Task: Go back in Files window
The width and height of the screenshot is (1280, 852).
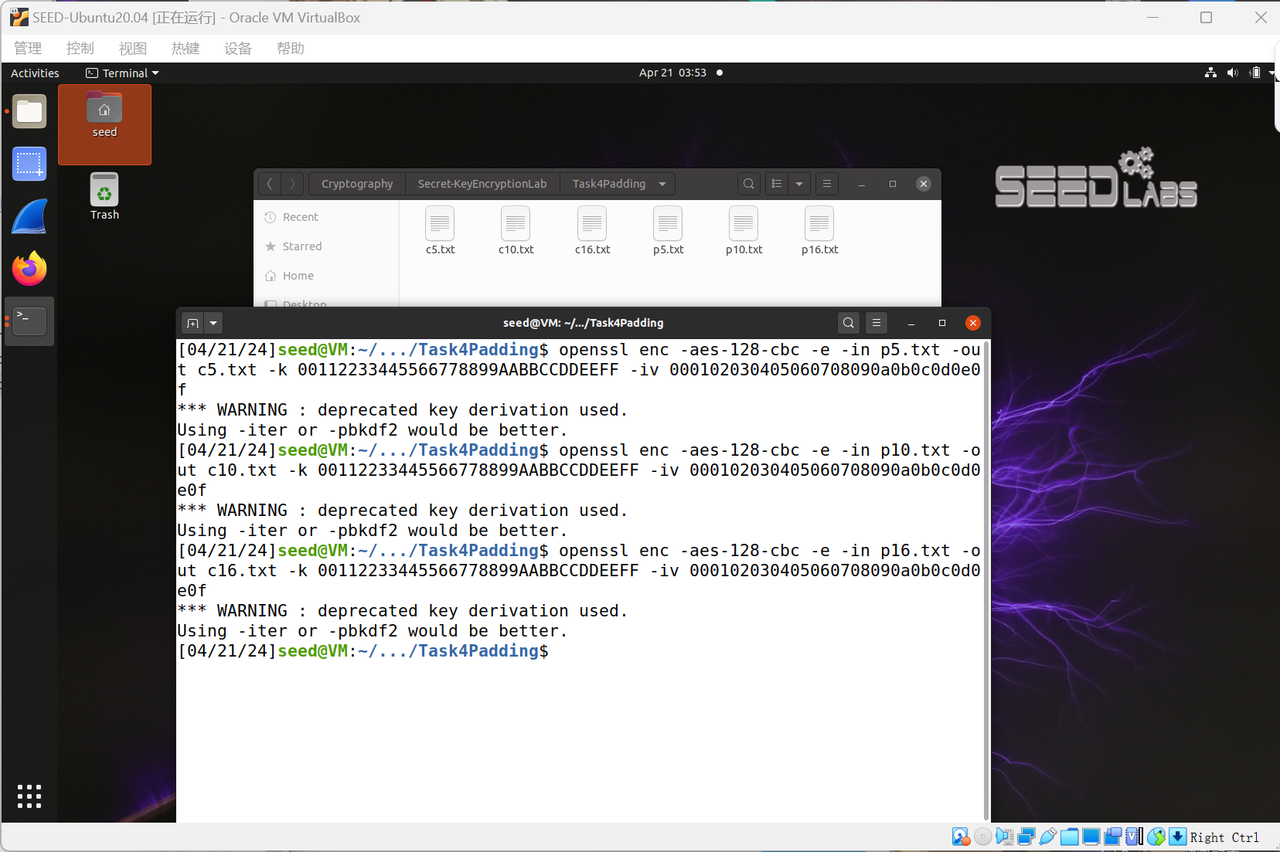Action: pyautogui.click(x=269, y=184)
